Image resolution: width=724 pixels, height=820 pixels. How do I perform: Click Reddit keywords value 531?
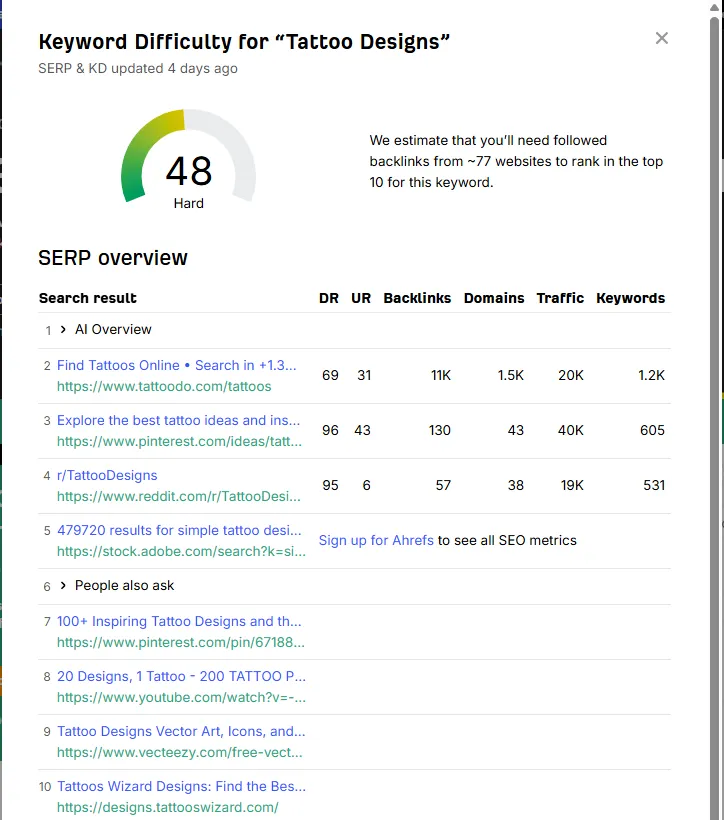(654, 485)
